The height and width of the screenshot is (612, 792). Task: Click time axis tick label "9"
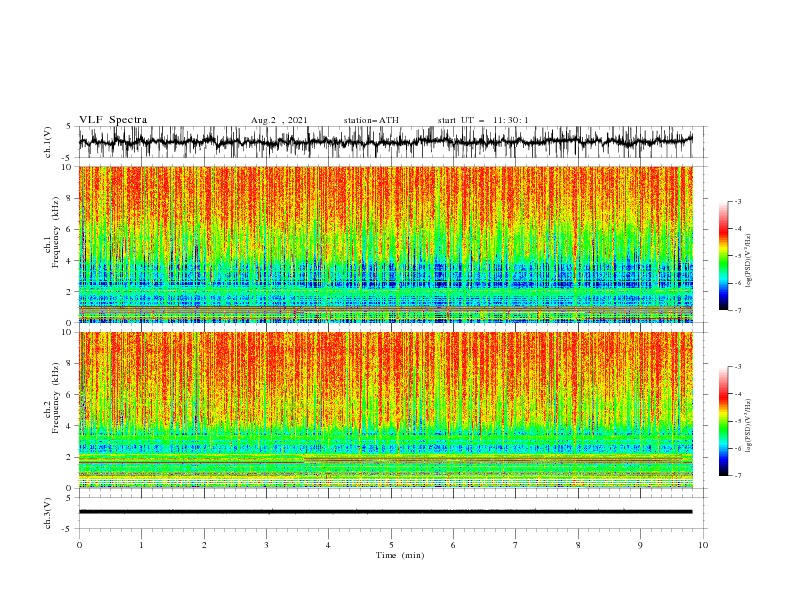(x=640, y=545)
